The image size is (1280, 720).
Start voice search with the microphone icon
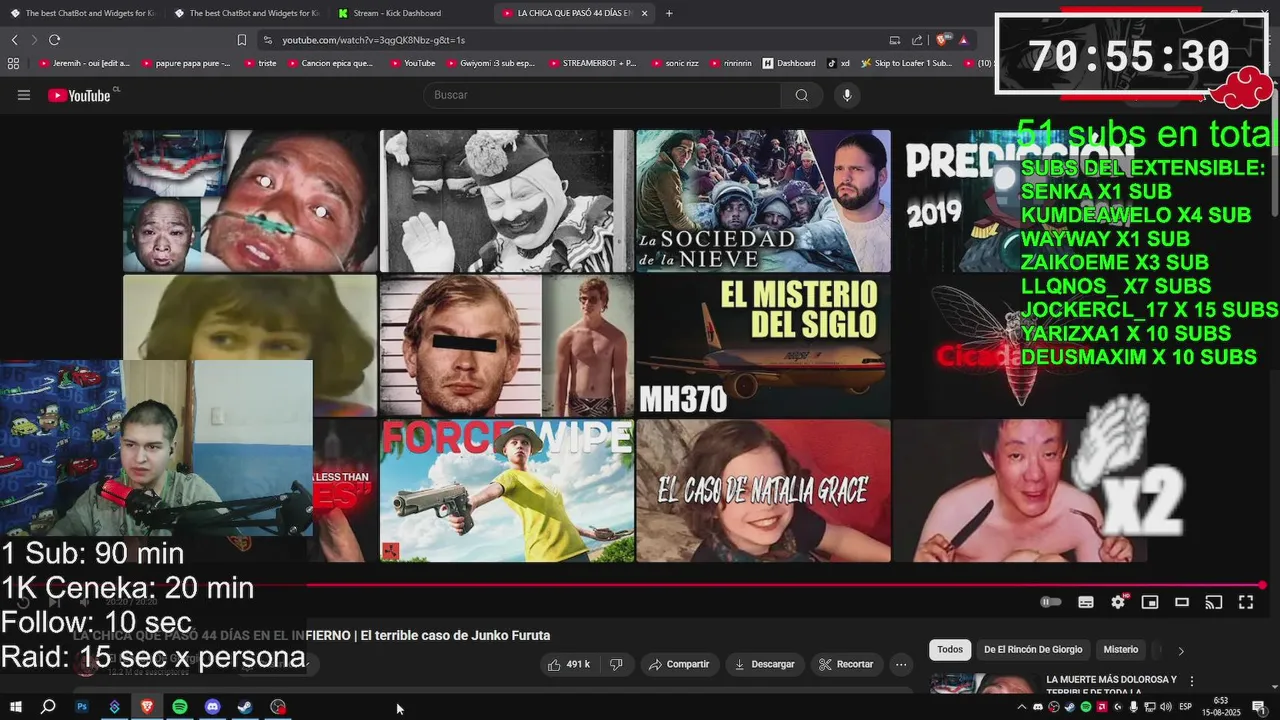847,95
